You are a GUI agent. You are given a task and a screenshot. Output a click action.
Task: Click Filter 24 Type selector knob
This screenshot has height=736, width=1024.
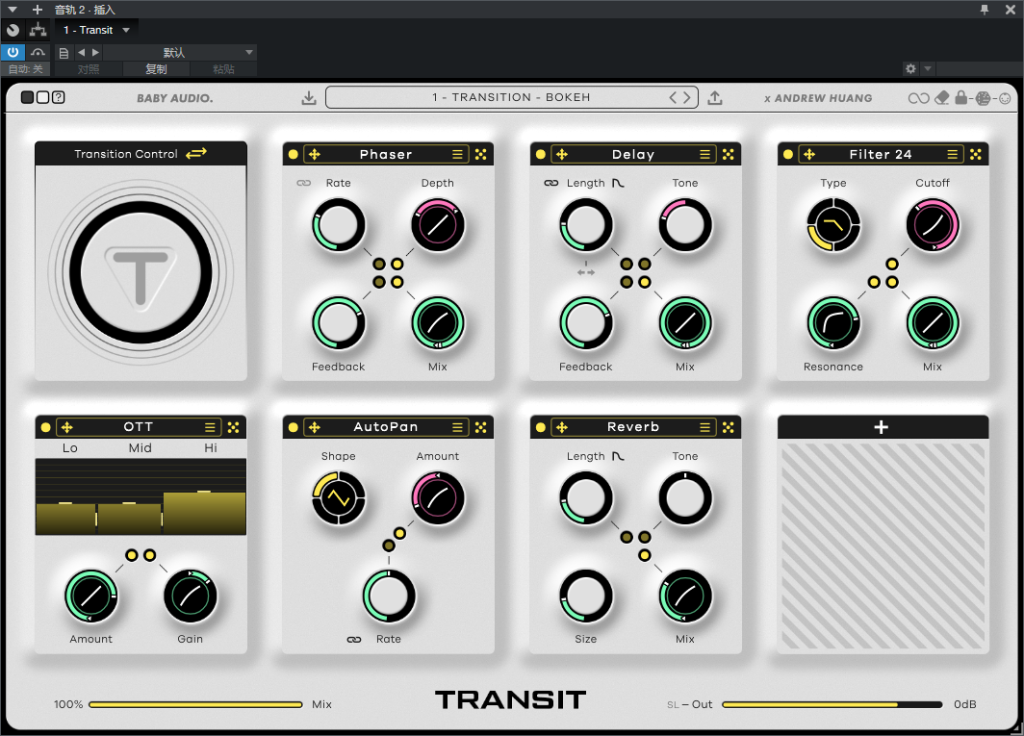[x=833, y=225]
